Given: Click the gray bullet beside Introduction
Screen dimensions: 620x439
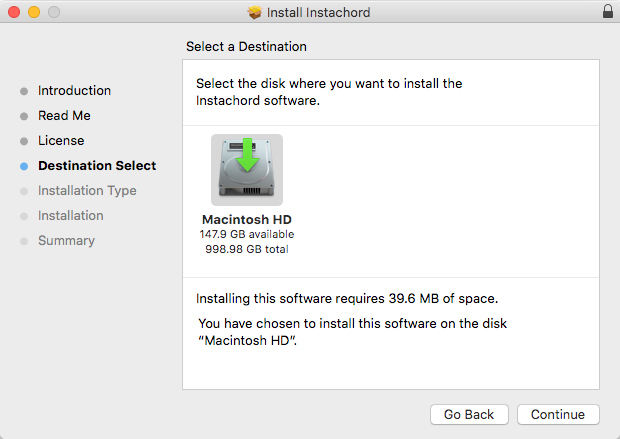Looking at the screenshot, I should (x=24, y=91).
